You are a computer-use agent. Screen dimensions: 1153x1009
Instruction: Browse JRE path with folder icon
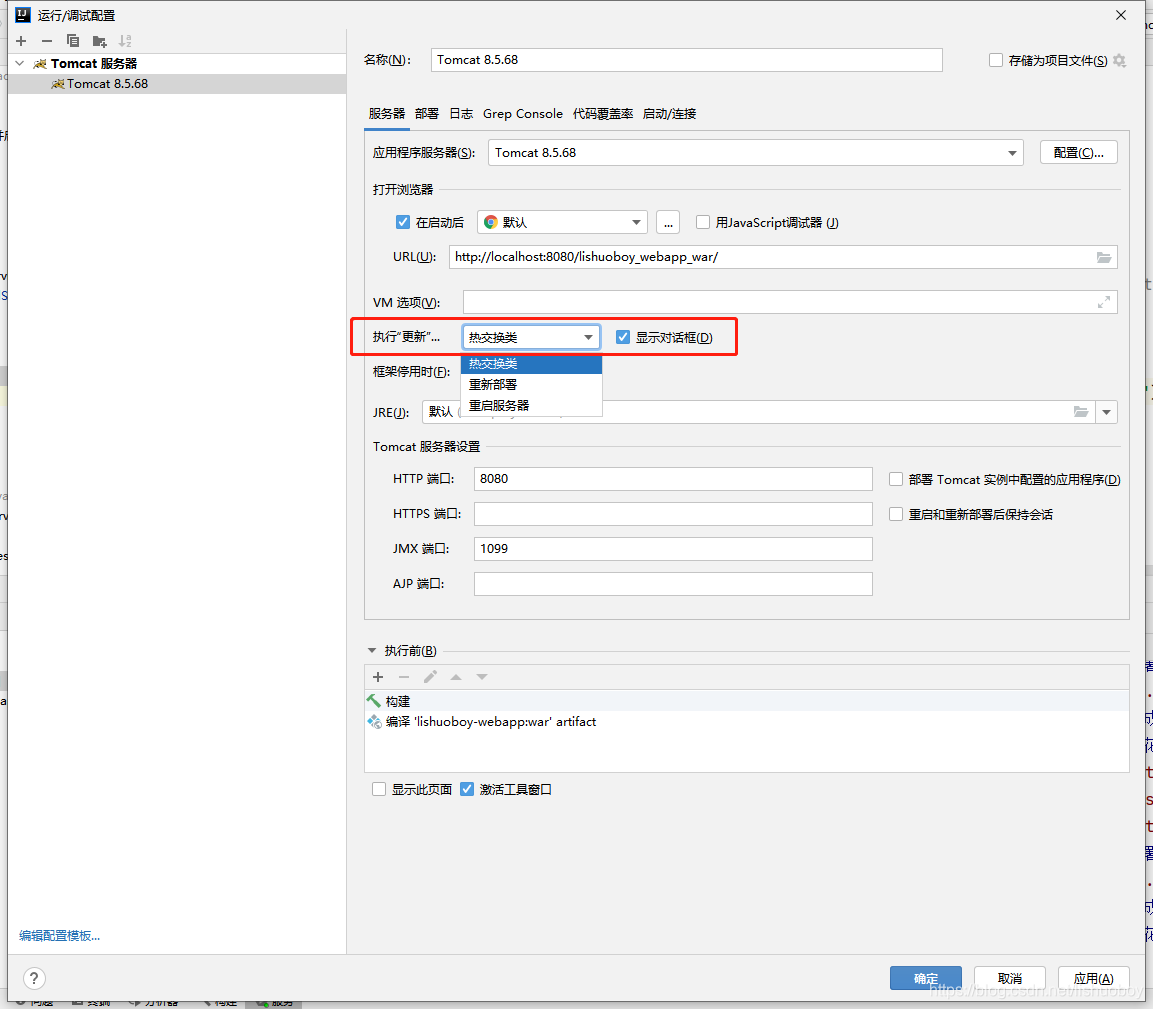1081,412
